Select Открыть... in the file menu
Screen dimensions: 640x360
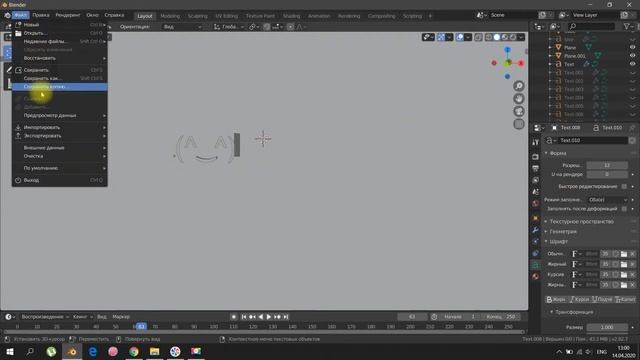60,33
